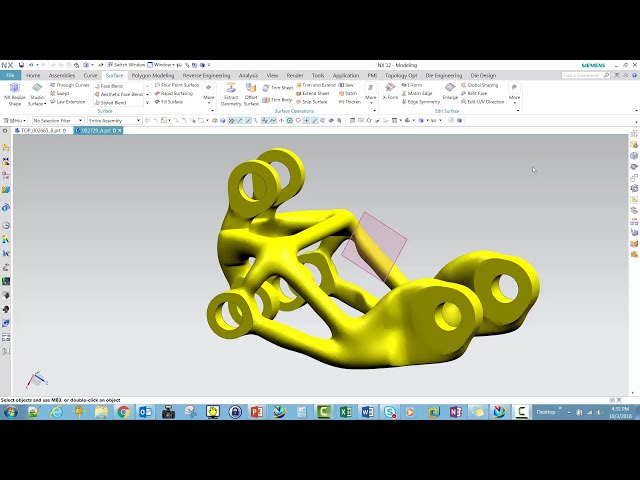Switch to the Assemblies tab
640x480 pixels.
(x=62, y=76)
